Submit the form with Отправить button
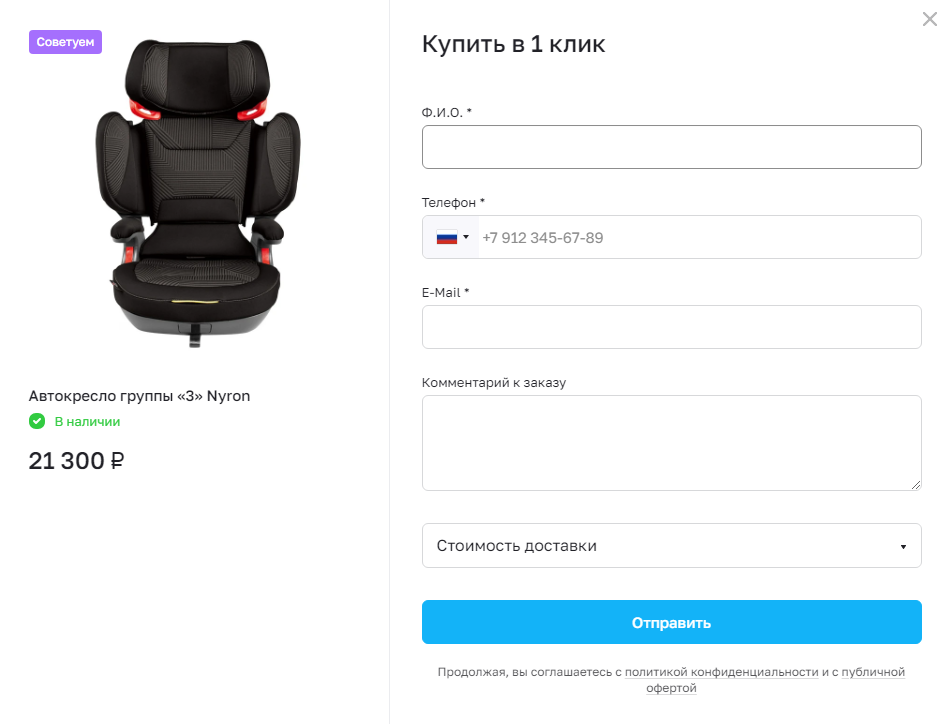Image resolution: width=950 pixels, height=724 pixels. (671, 622)
